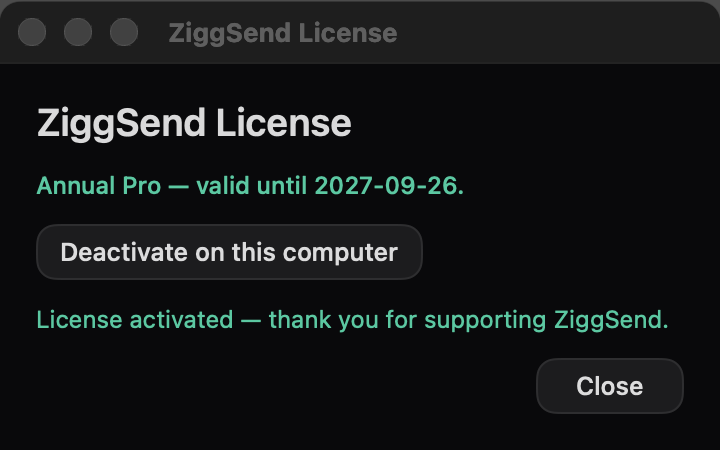The image size is (720, 450).
Task: Minimize window using middle traffic light button
Action: coord(78,32)
